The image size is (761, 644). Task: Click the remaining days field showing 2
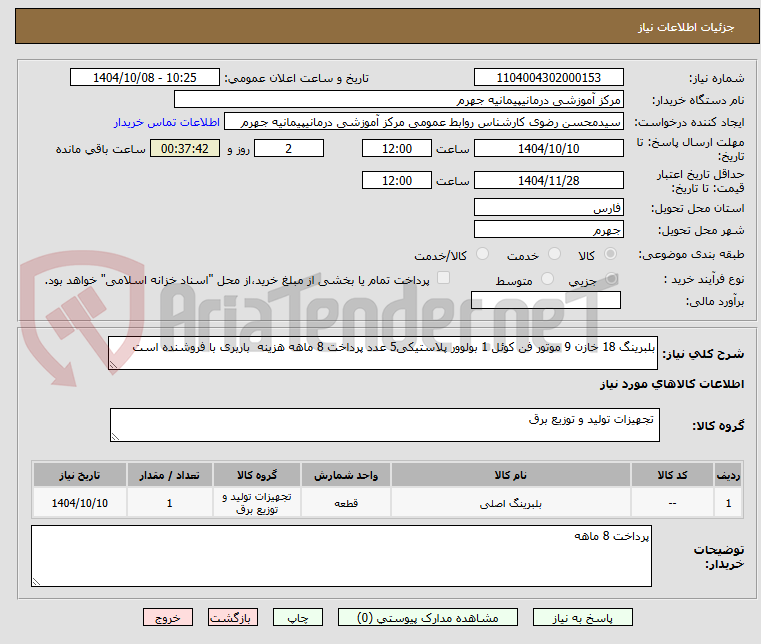click(x=289, y=149)
